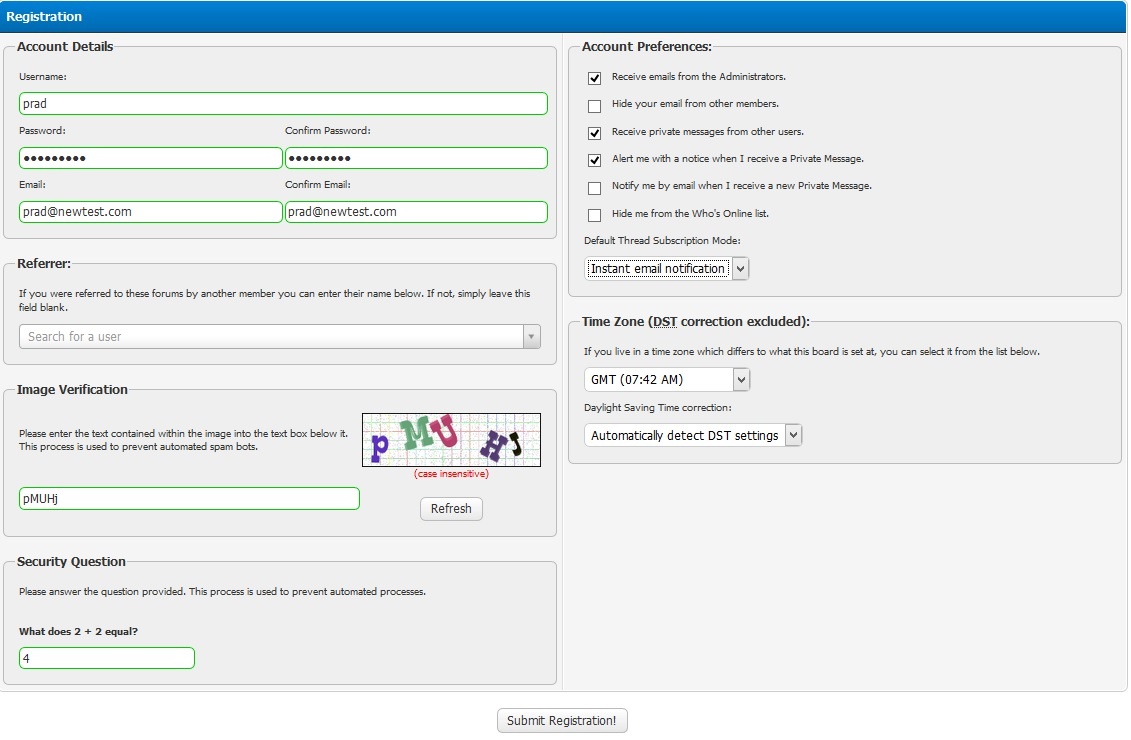
Task: Click the Username input field
Action: [x=283, y=104]
